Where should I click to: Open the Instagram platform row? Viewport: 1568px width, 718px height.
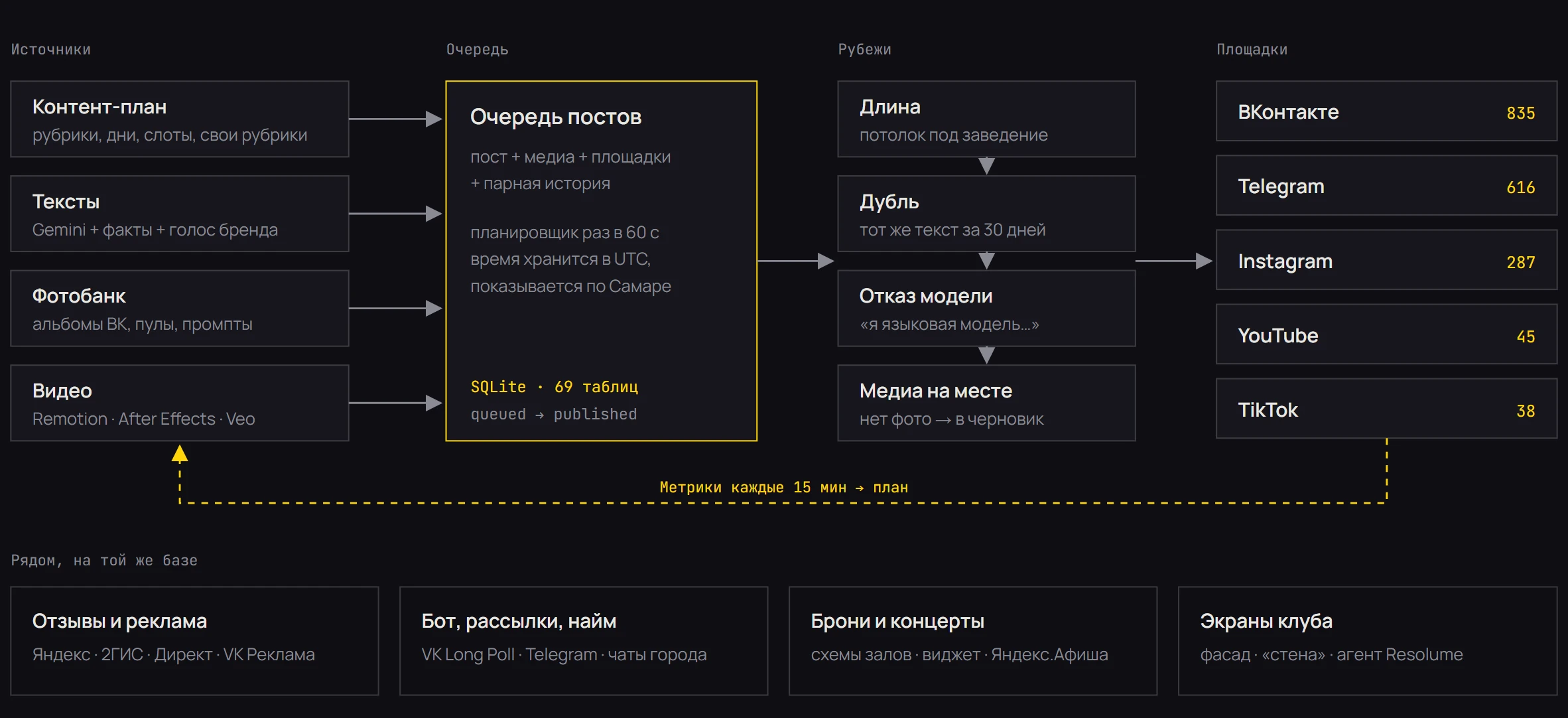click(1386, 260)
